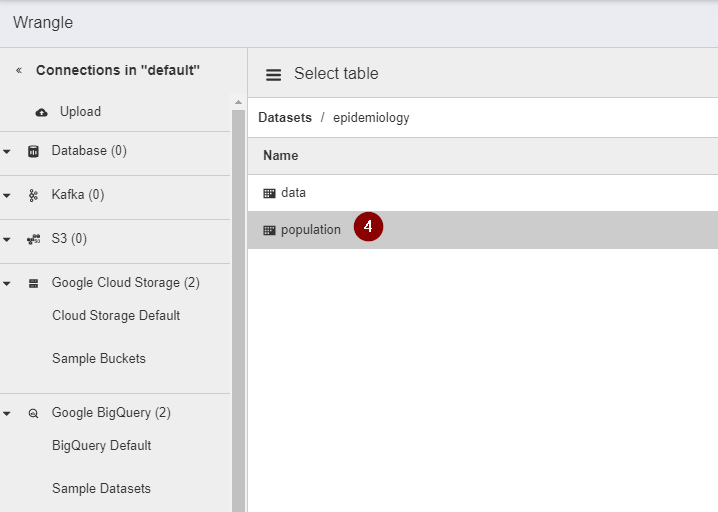Image resolution: width=718 pixels, height=512 pixels.
Task: Click the Database cylinder icon
Action: [x=33, y=151]
